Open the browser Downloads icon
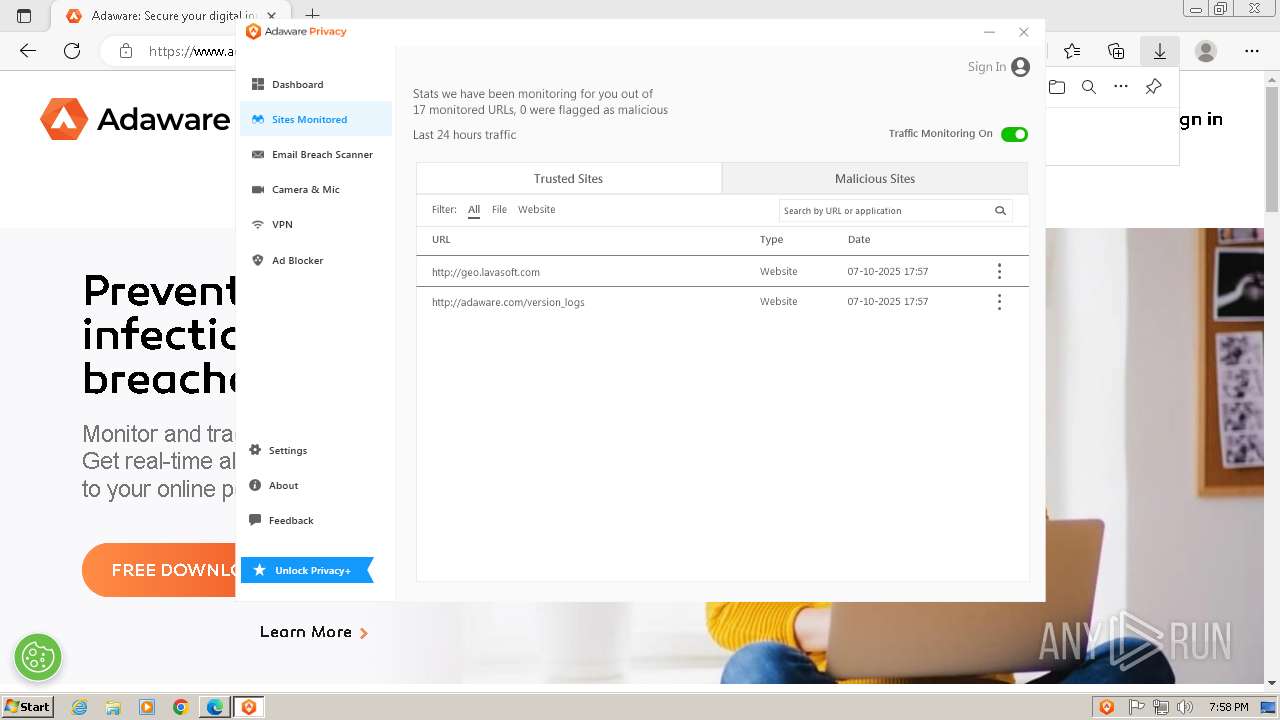This screenshot has height=720, width=1280. coord(1160,51)
